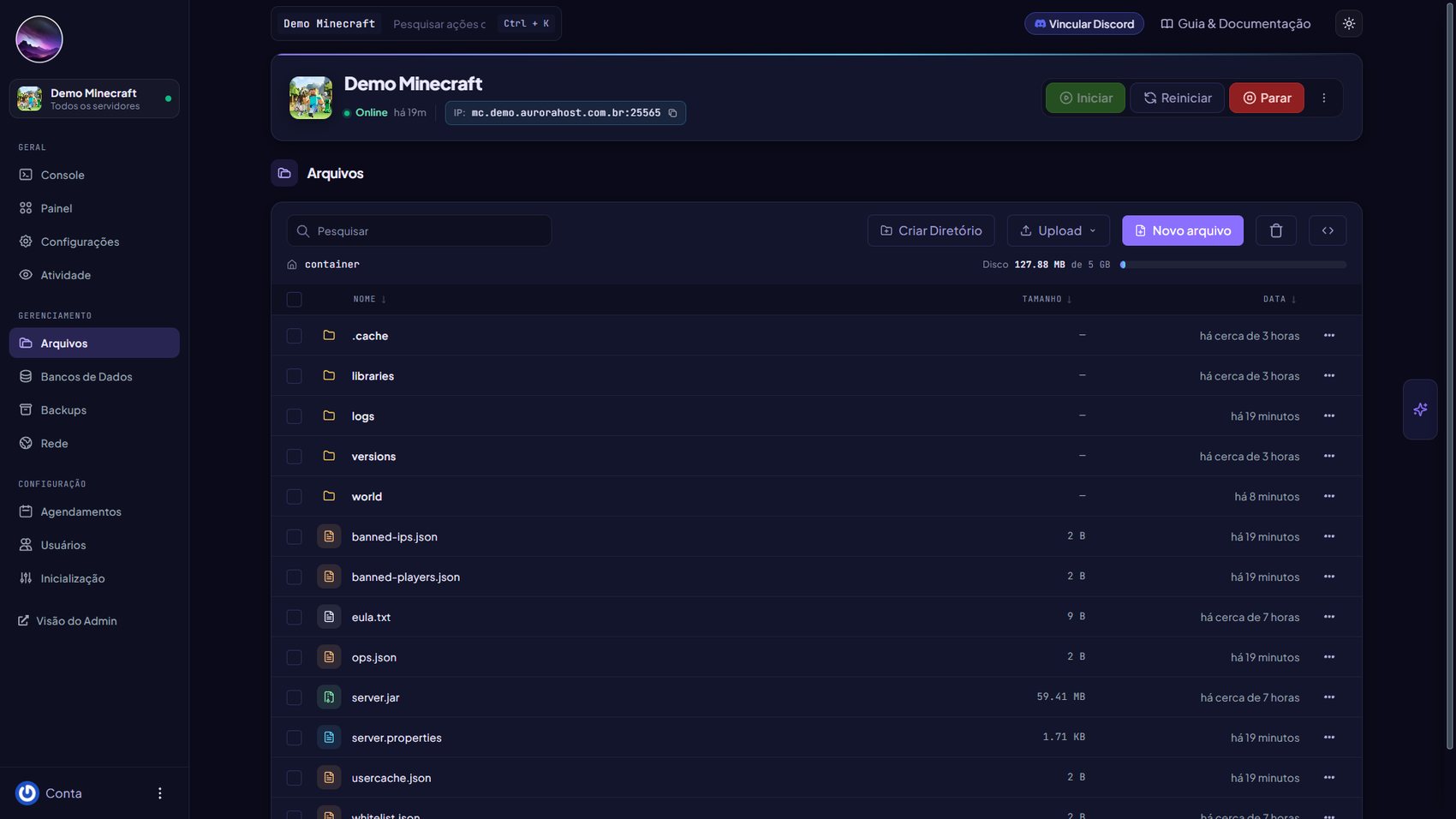
Task: Click the trash delete icon in toolbar
Action: point(1276,230)
